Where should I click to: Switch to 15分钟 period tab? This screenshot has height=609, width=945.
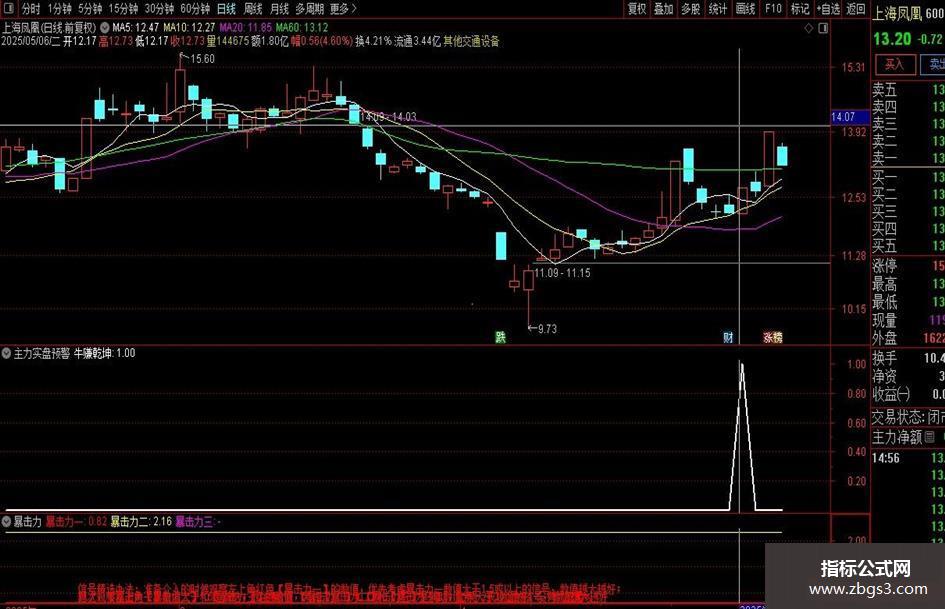pyautogui.click(x=123, y=9)
